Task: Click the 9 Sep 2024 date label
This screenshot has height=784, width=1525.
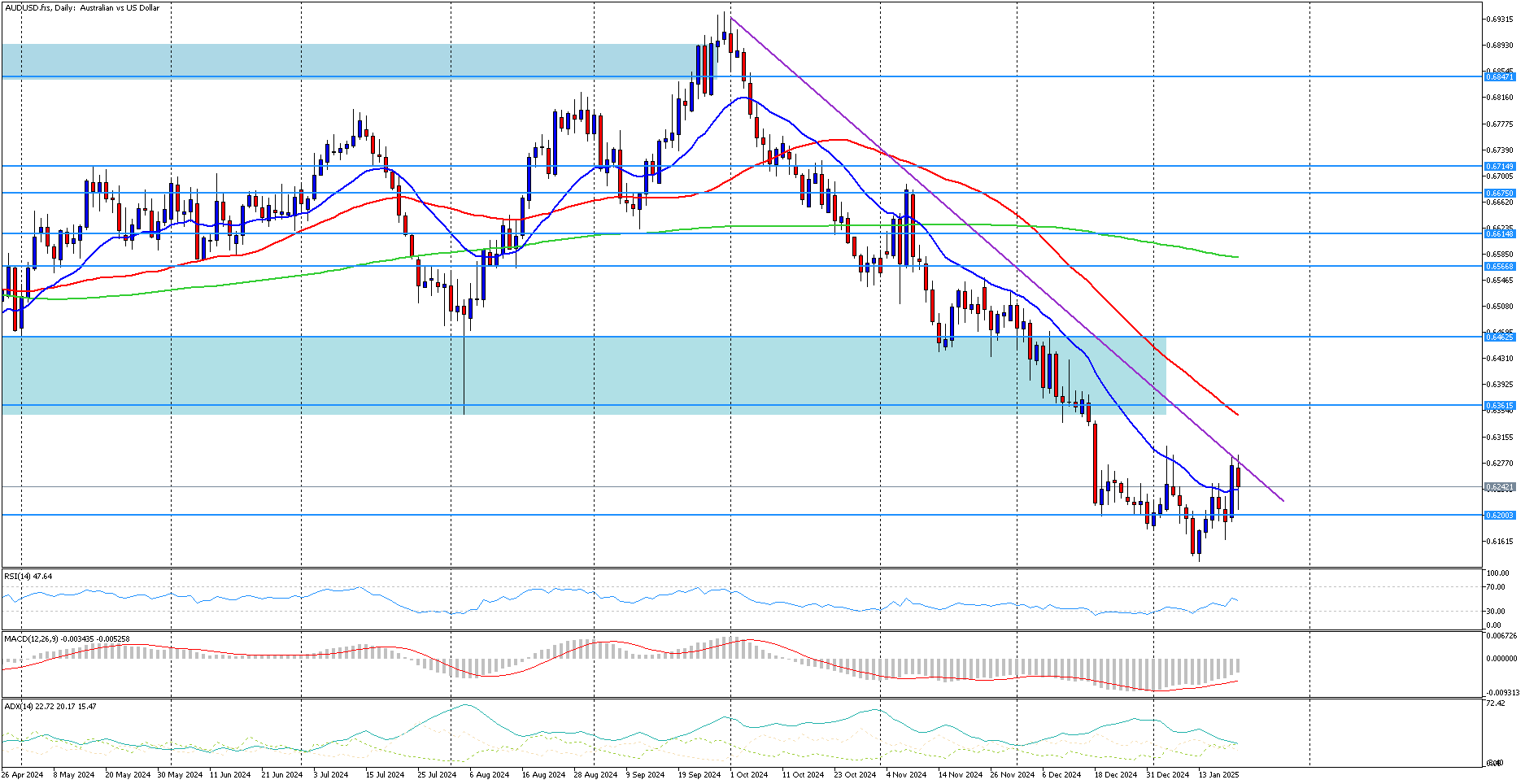Action: (x=645, y=774)
